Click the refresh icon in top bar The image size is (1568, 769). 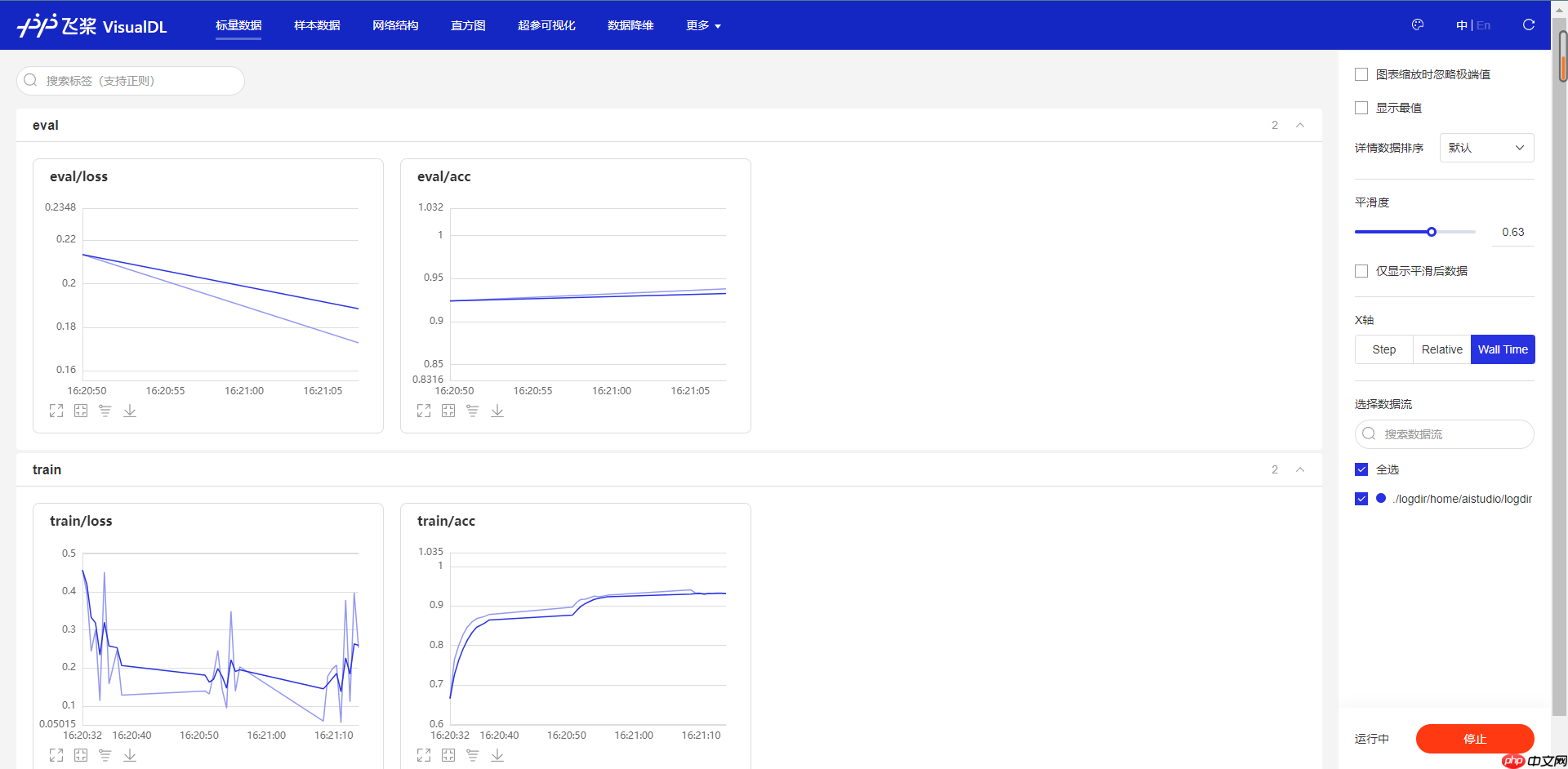click(1528, 25)
